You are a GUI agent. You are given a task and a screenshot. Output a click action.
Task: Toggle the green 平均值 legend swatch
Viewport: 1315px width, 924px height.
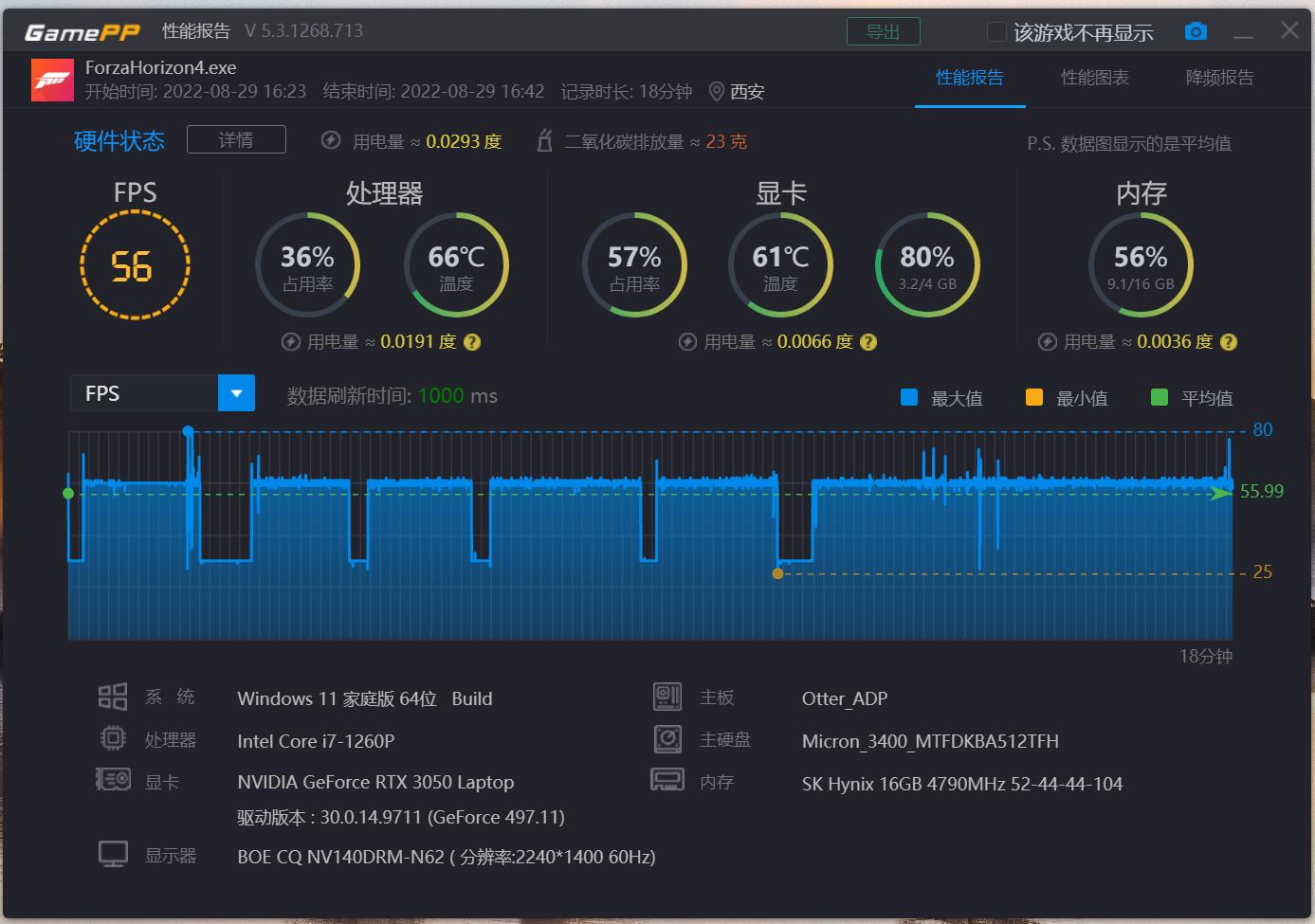coord(1159,397)
